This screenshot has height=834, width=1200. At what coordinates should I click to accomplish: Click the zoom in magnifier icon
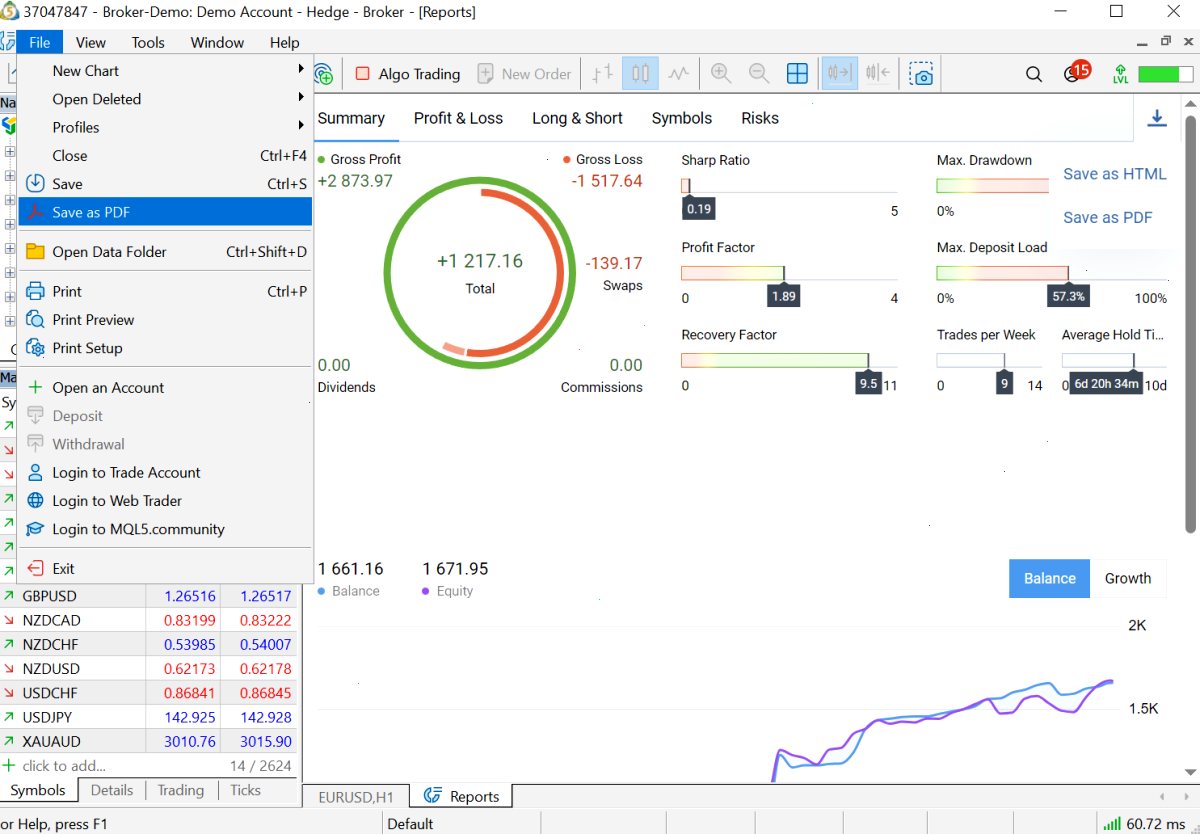[720, 74]
